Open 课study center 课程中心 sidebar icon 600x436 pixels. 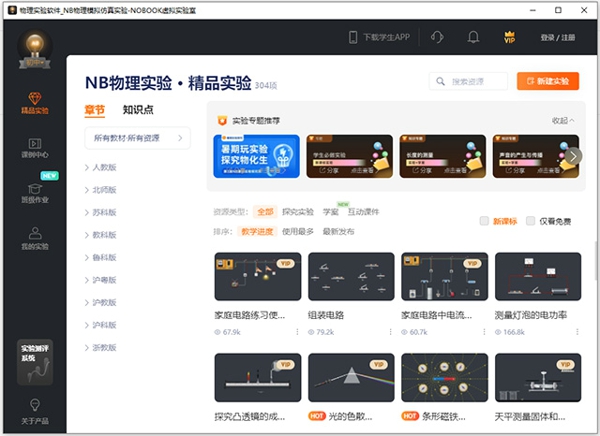[35, 149]
